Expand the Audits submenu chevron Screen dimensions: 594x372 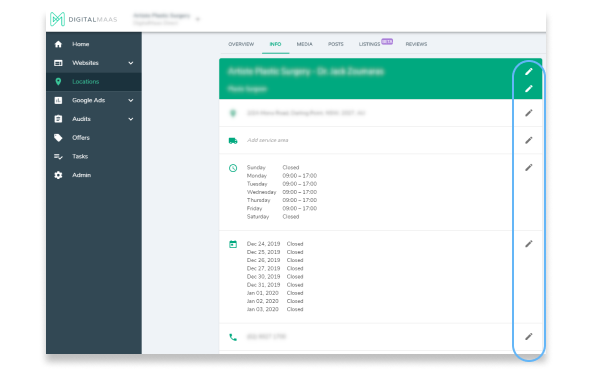click(131, 119)
